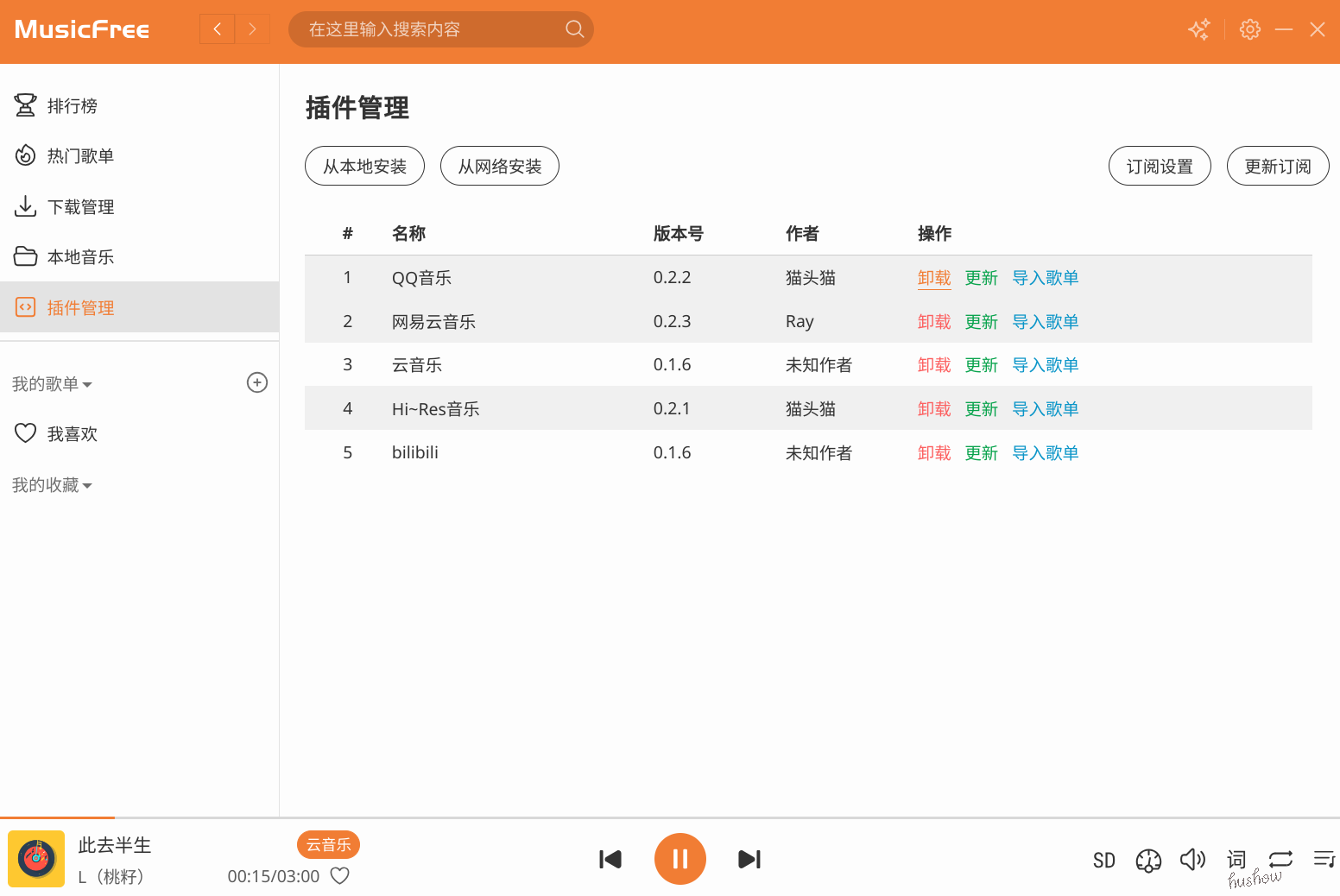Click artist name L（桃籽）

pyautogui.click(x=111, y=877)
